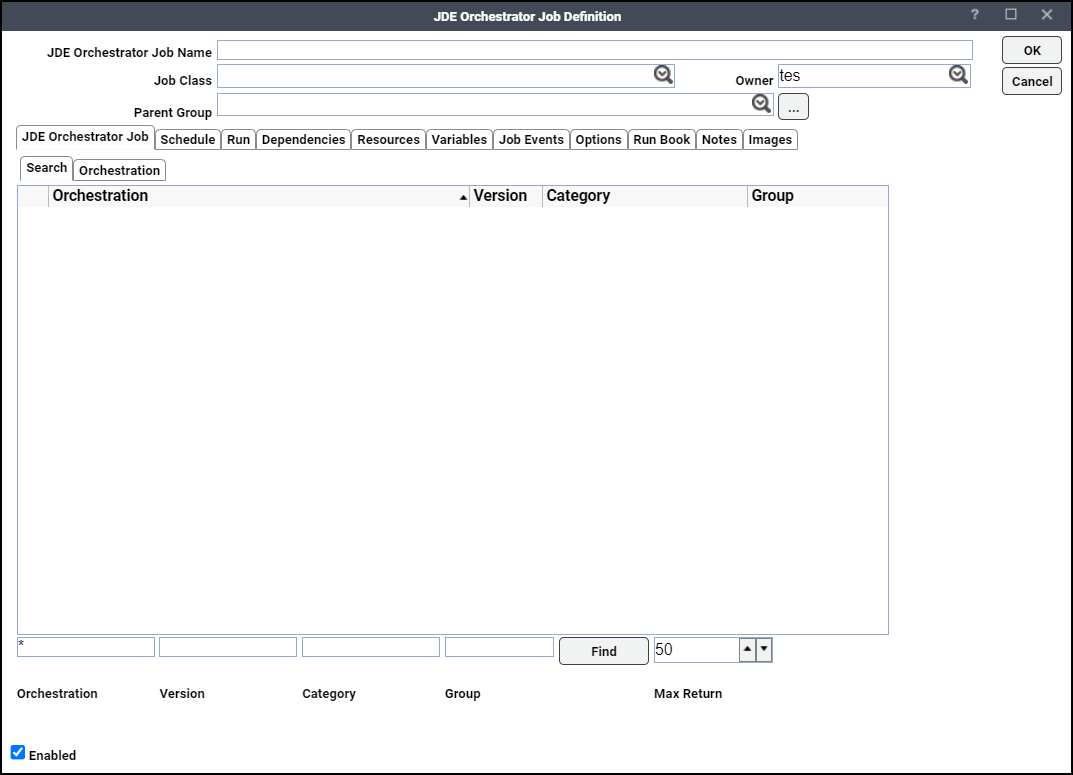The width and height of the screenshot is (1073, 775).
Task: Open the Run Book tab
Action: pos(662,140)
